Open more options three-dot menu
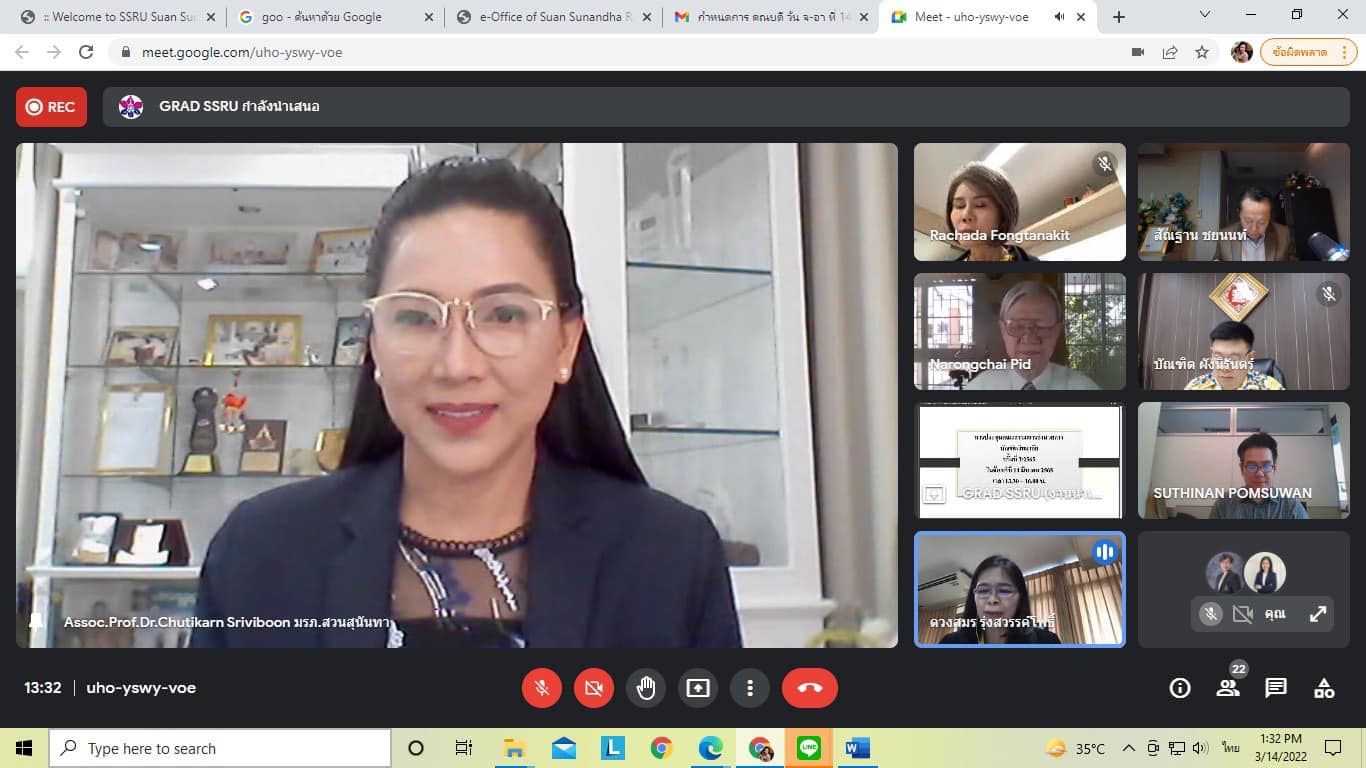The width and height of the screenshot is (1366, 768). pos(749,688)
